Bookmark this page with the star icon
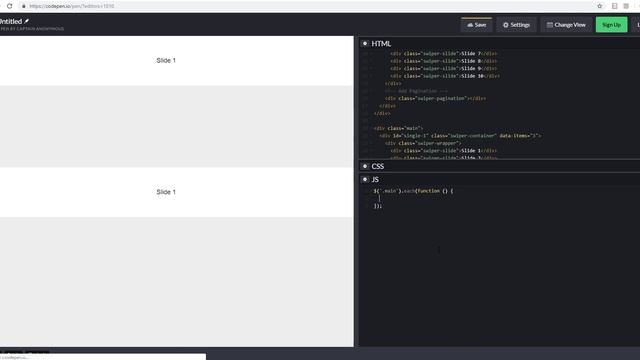Screen dimensions: 640x360 click(x=600, y=6)
